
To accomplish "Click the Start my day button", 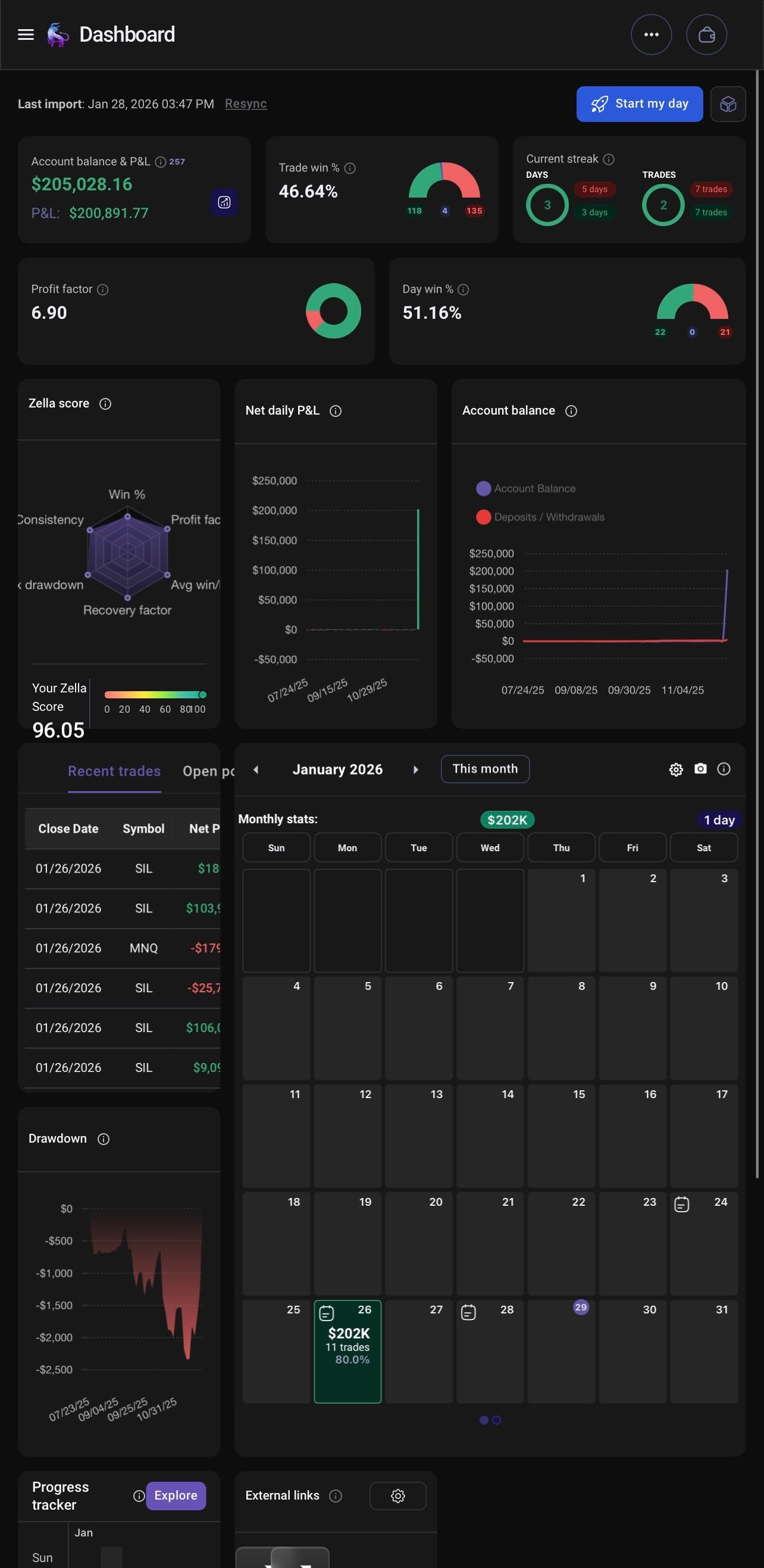I will pos(639,104).
